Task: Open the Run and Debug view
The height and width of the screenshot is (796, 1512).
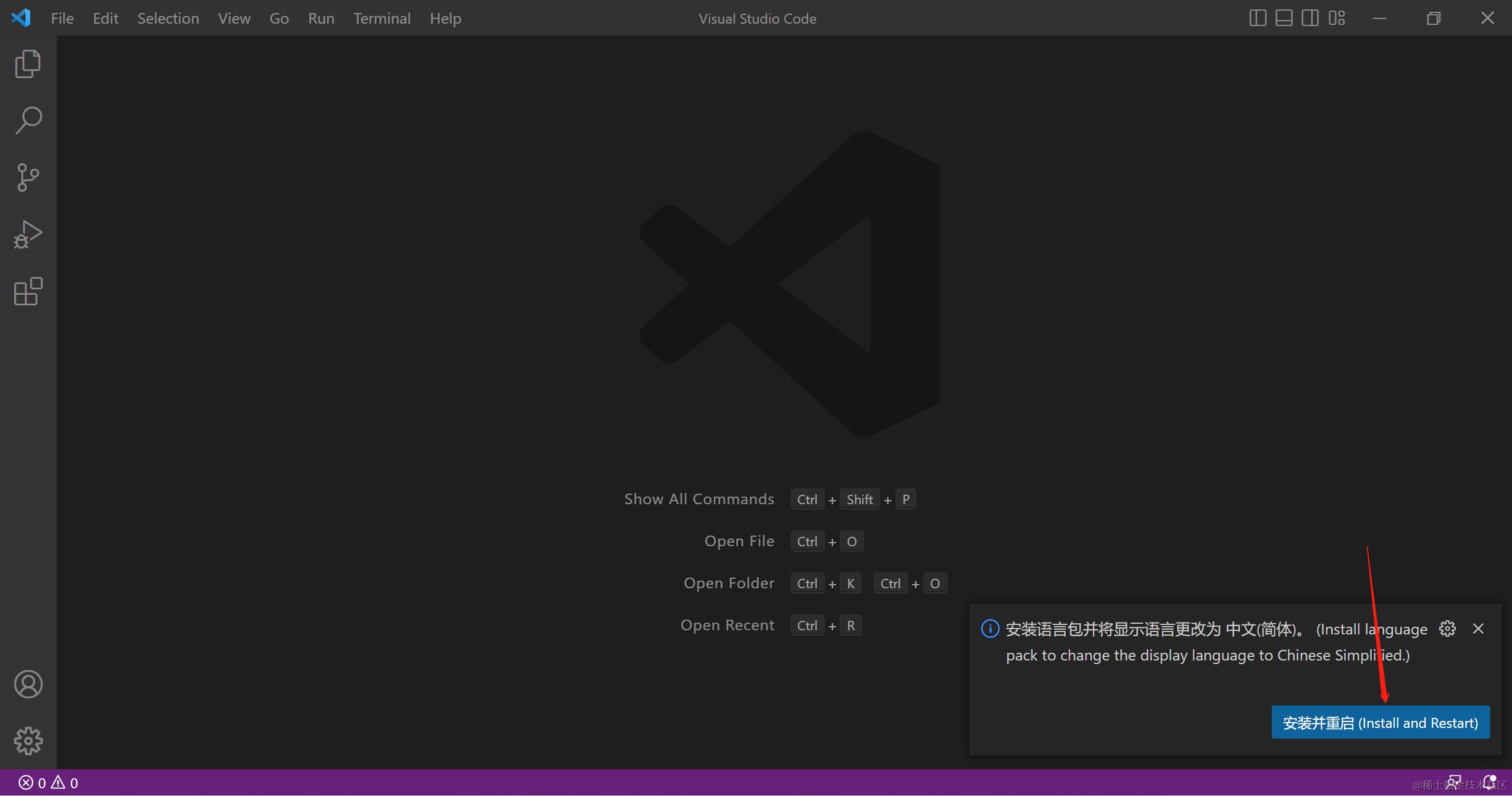Action: click(27, 234)
